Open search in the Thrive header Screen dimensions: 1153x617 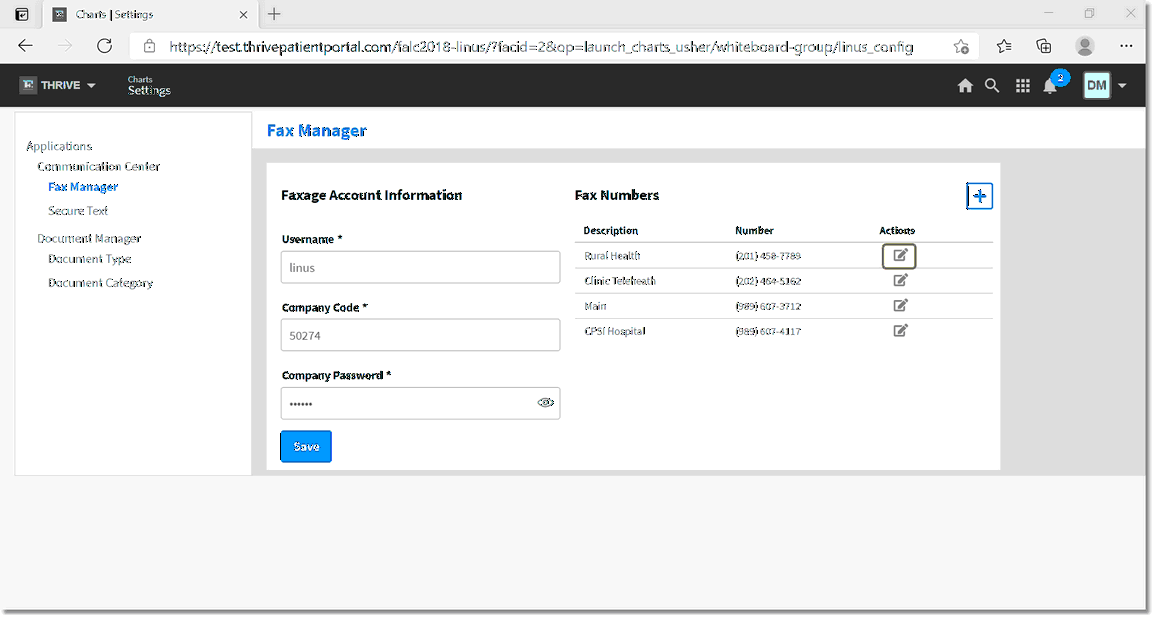tap(992, 86)
